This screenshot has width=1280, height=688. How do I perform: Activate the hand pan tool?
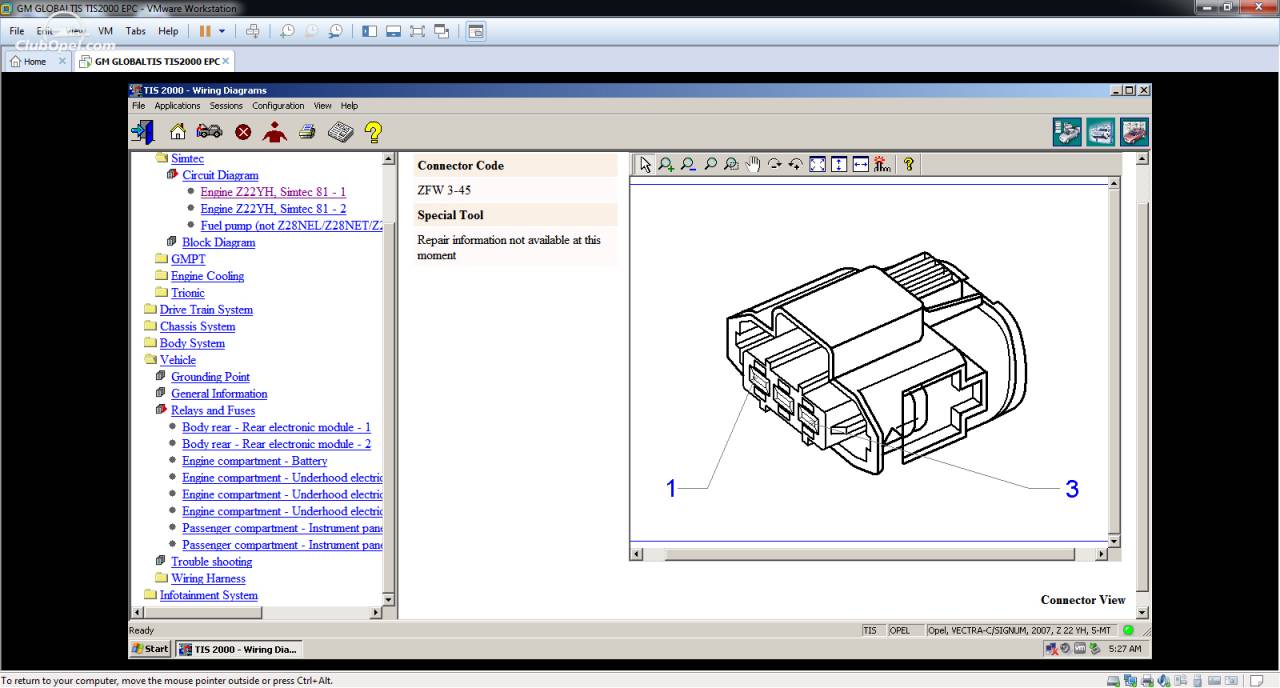tap(753, 165)
